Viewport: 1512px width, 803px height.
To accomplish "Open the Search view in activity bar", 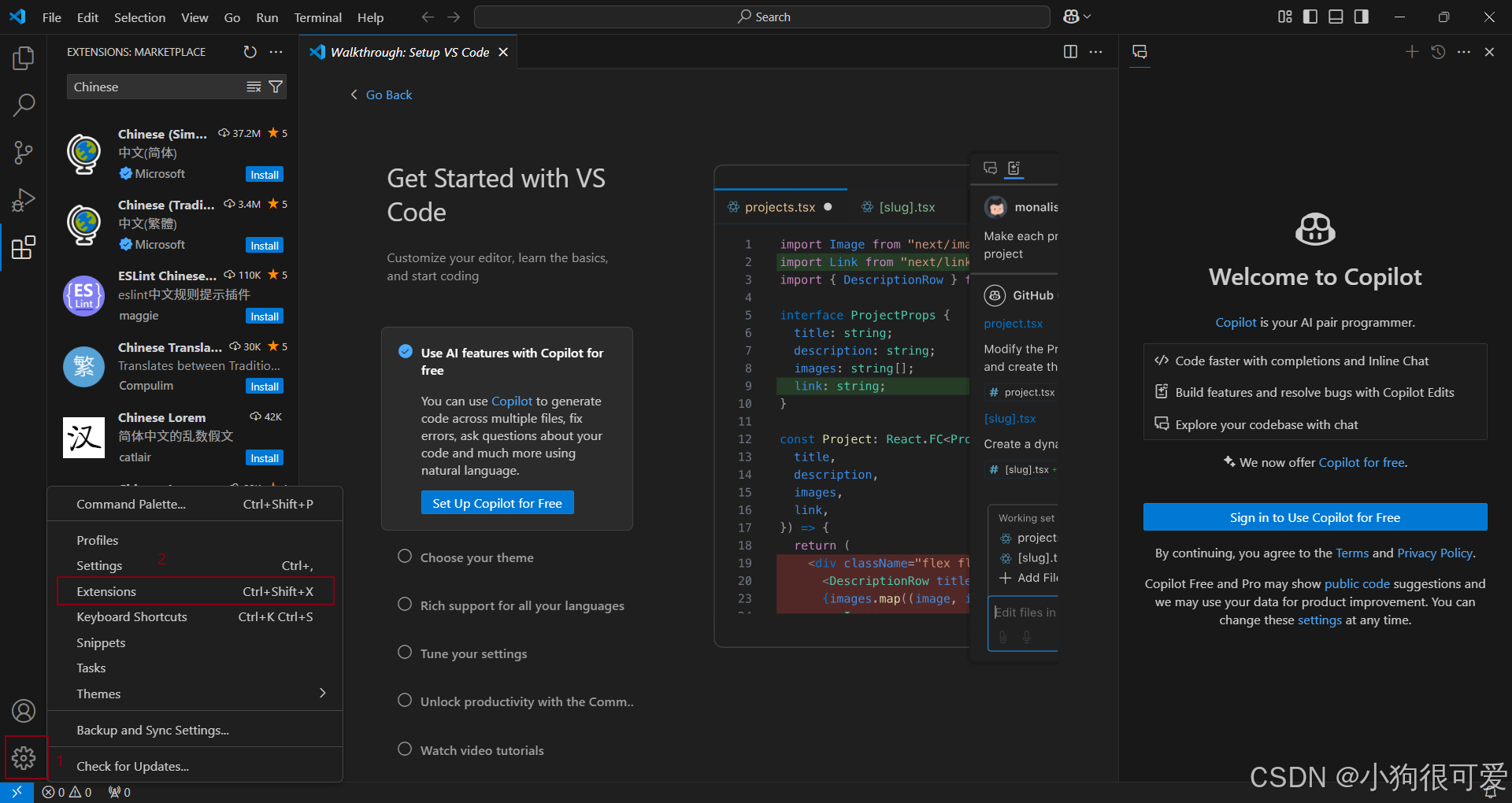I will click(x=24, y=105).
